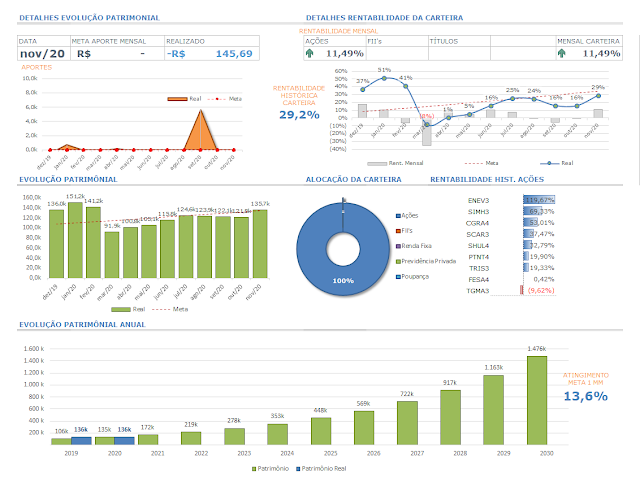Viewport: 640px width, 478px height.
Task: Click the blue Patrimônio Real bar for 2020
Action: click(124, 441)
